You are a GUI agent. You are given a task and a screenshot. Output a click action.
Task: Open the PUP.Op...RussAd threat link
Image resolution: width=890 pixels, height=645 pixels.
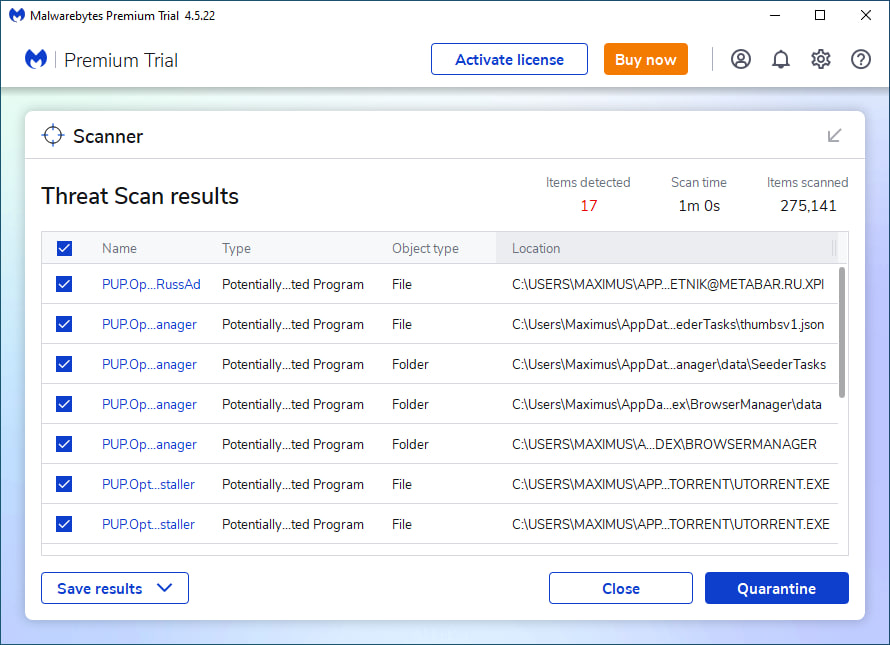coord(151,284)
